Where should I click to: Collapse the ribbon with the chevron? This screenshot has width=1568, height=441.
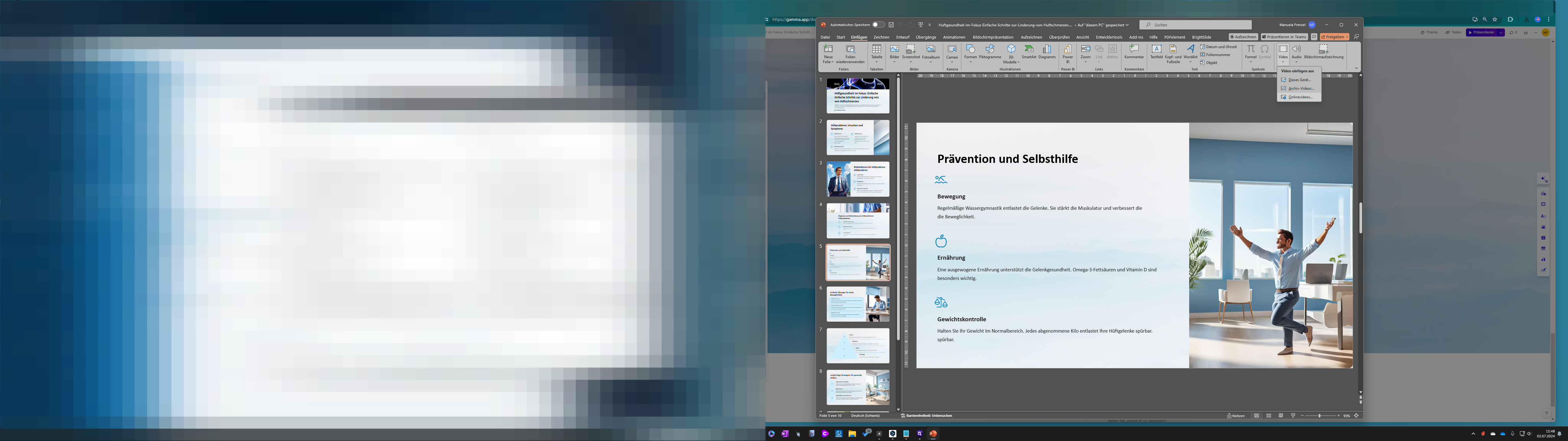(x=1356, y=68)
